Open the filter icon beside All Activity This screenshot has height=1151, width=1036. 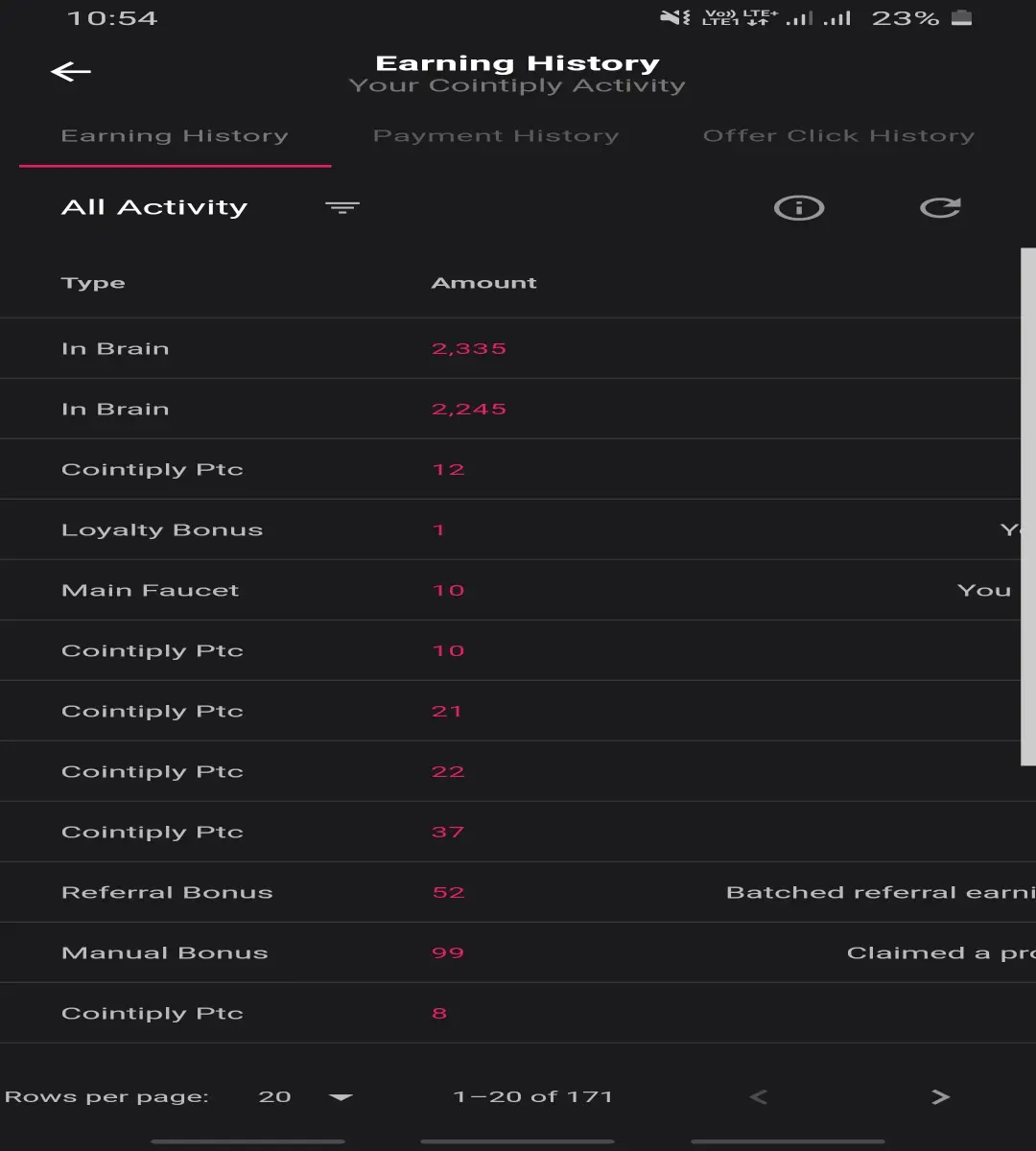pyautogui.click(x=342, y=207)
